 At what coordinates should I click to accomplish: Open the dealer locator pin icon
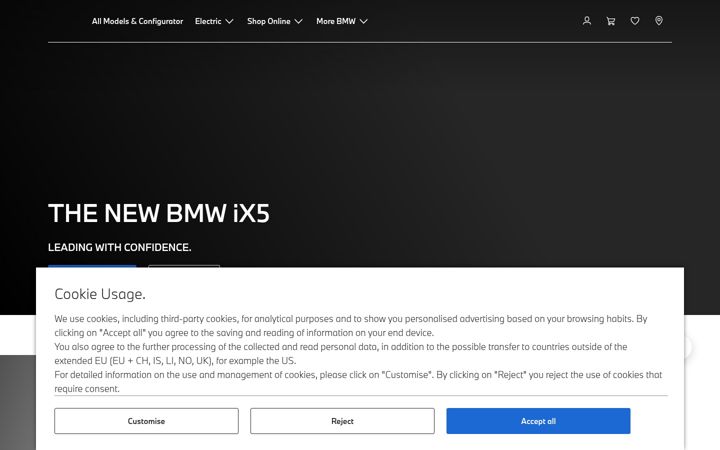[x=658, y=21]
